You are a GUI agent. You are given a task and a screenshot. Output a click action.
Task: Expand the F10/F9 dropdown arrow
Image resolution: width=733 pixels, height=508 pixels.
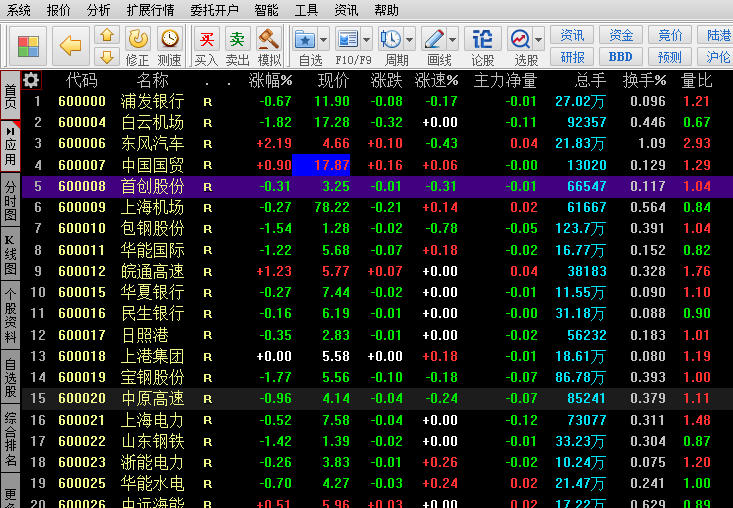click(366, 40)
